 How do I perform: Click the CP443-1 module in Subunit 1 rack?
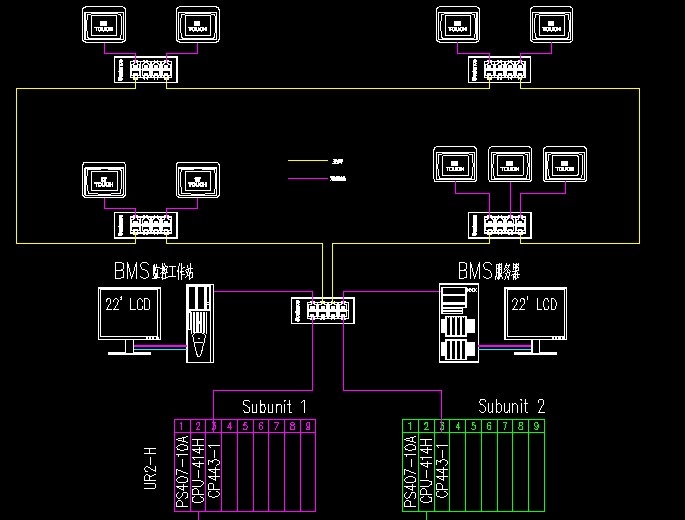click(x=214, y=471)
